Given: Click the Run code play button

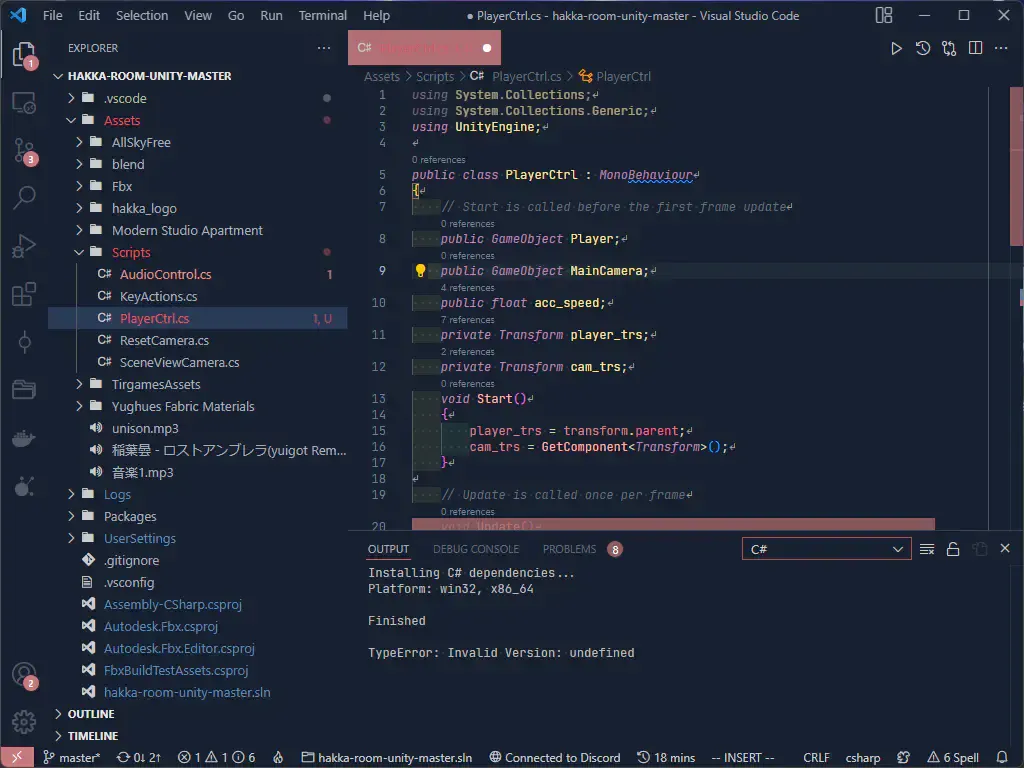Looking at the screenshot, I should (896, 48).
